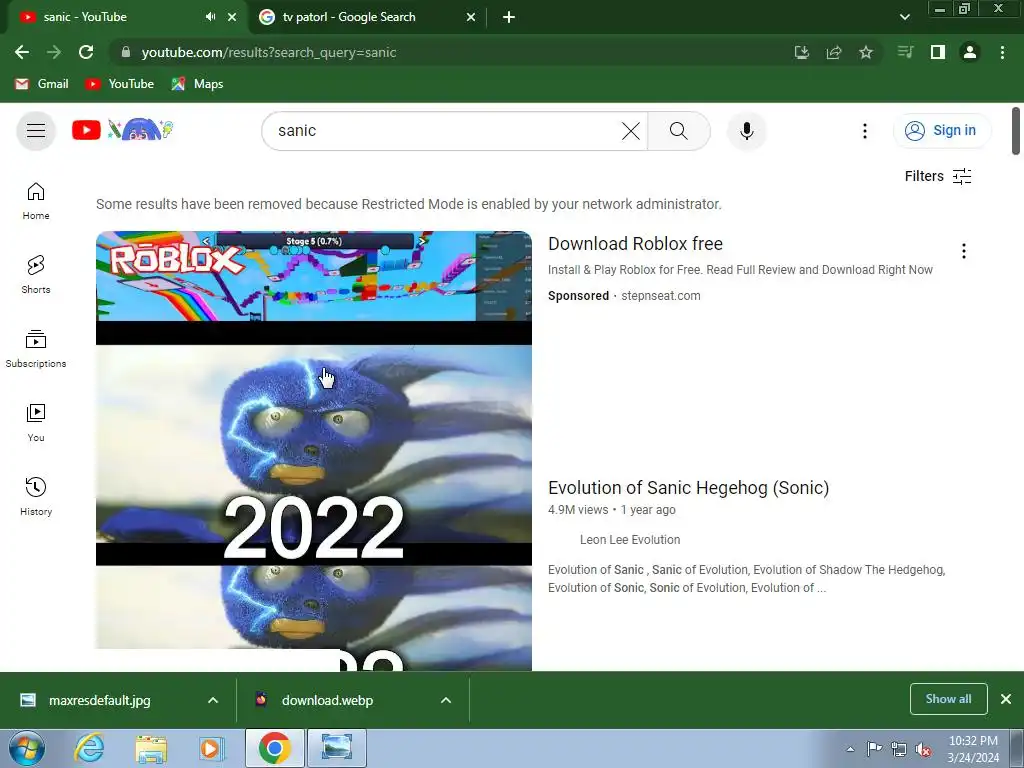Viewport: 1024px width, 768px height.
Task: Click the Roblox ad thumbnail
Action: pos(313,276)
